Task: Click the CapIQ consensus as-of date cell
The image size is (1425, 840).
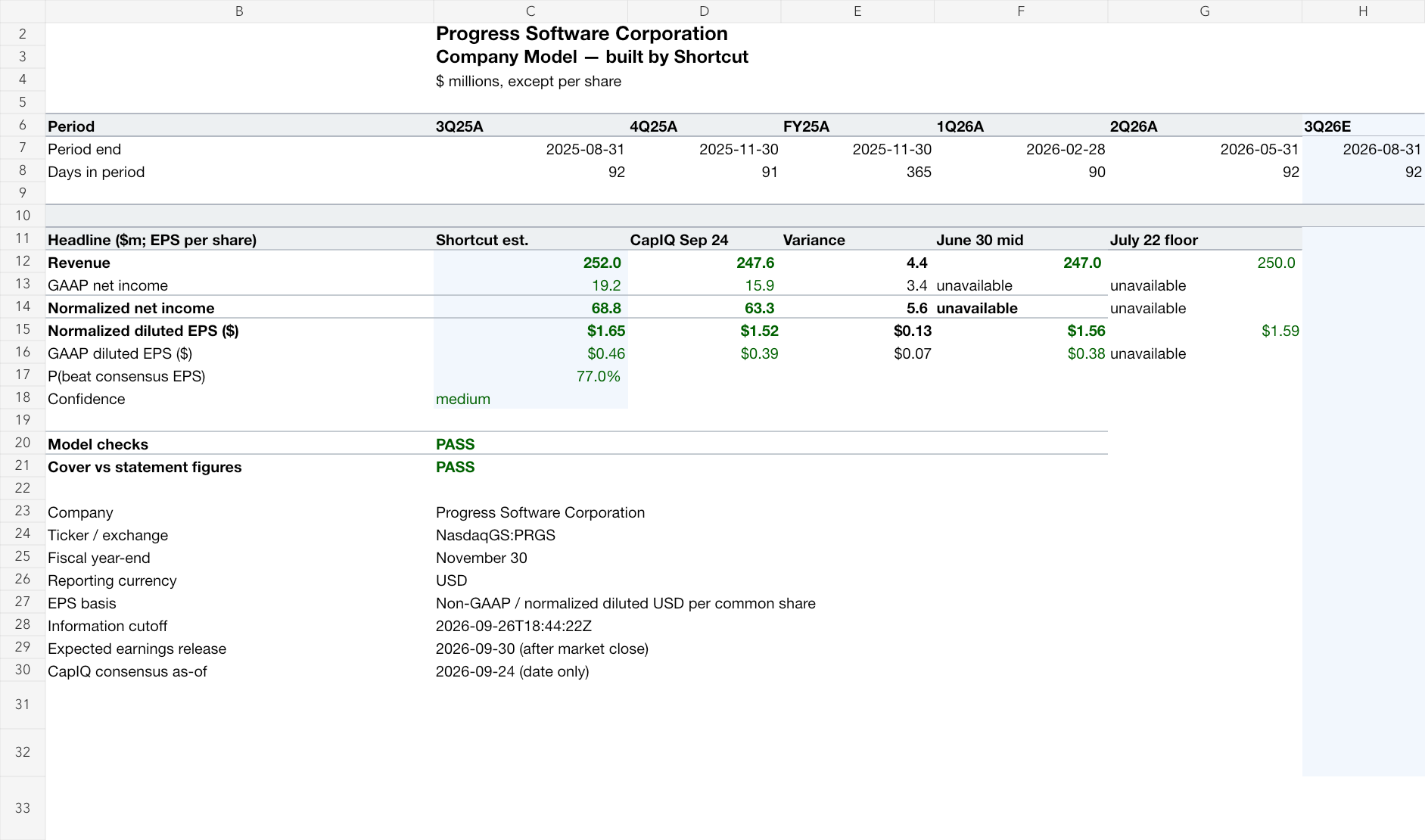Action: click(512, 671)
